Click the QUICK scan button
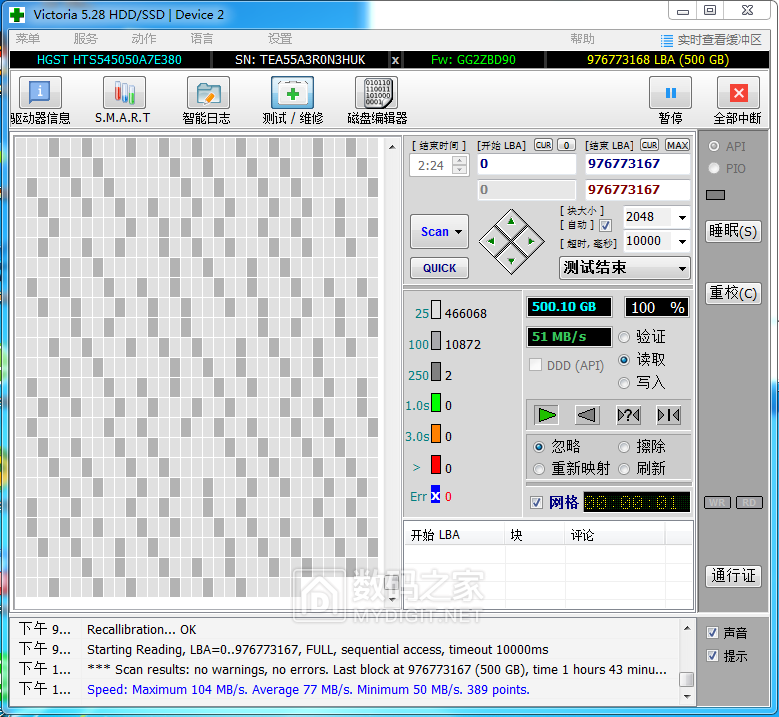The image size is (779, 717). [440, 268]
